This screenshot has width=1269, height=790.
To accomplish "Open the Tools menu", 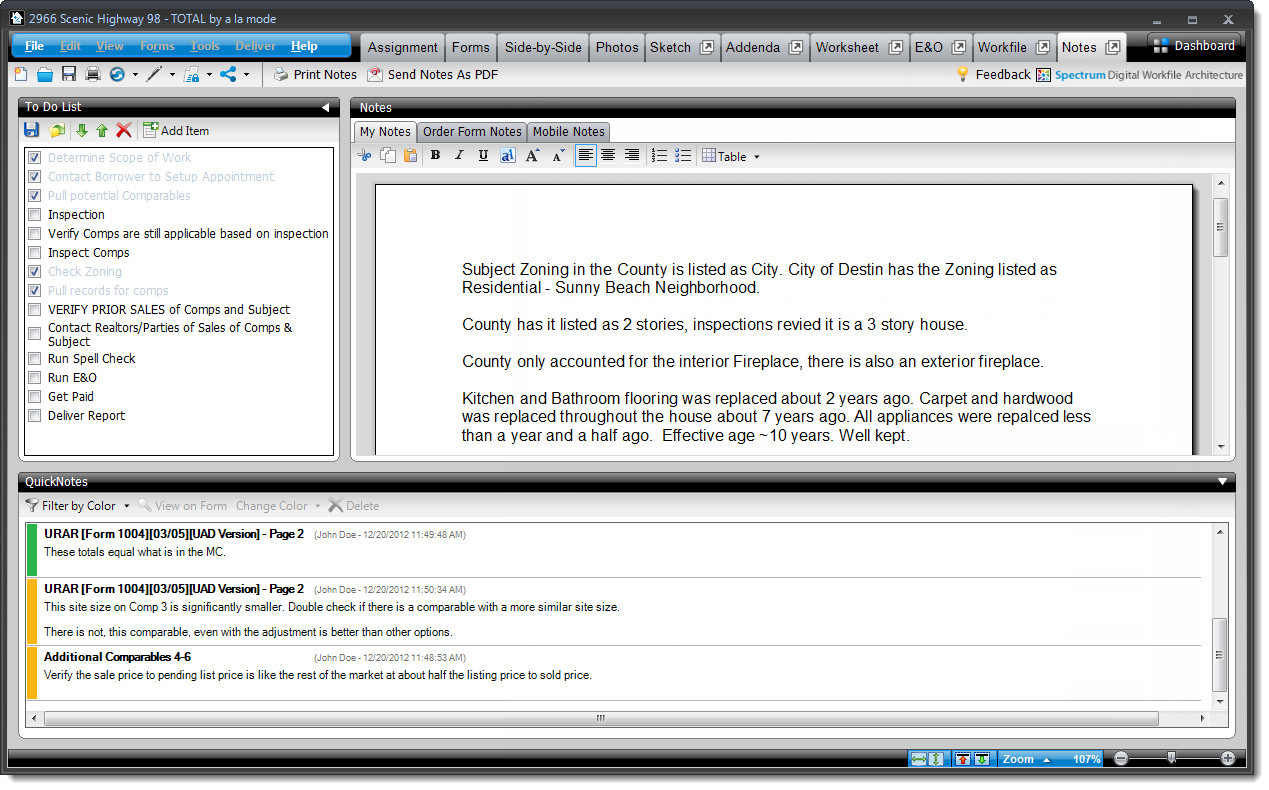I will pos(205,46).
